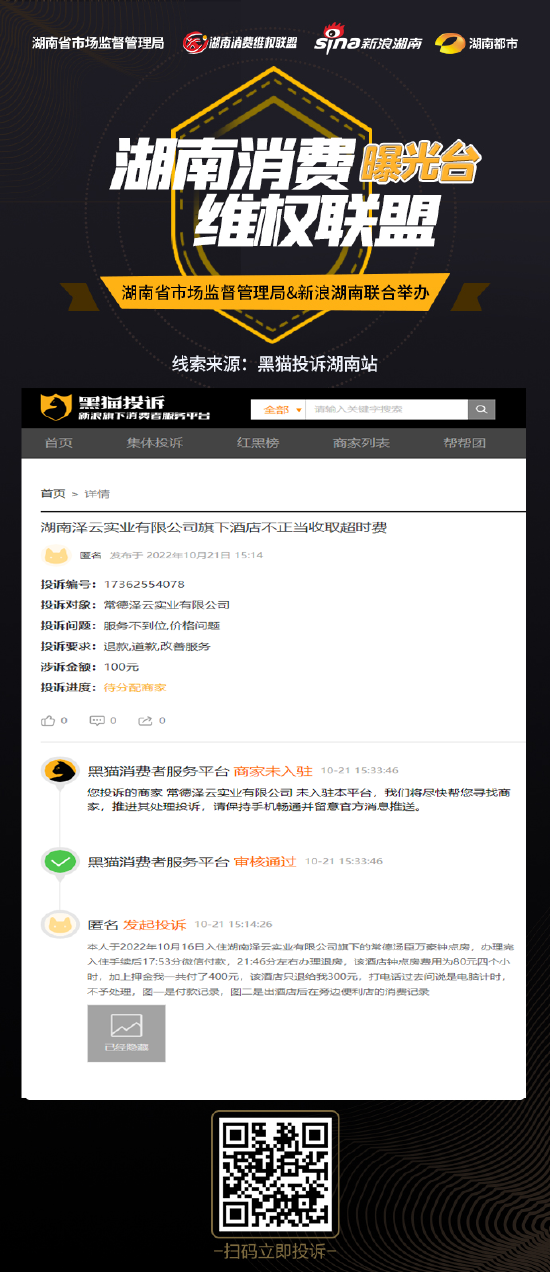Click the 发布于 2022年10月21日 15:14 date

click(x=186, y=554)
